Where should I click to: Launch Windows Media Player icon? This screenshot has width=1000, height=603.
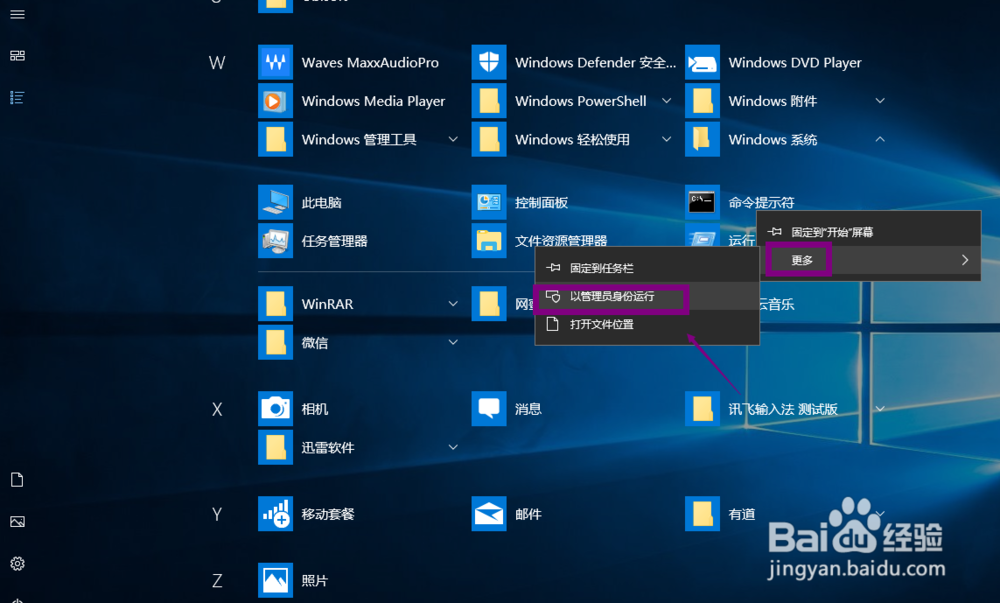275,101
